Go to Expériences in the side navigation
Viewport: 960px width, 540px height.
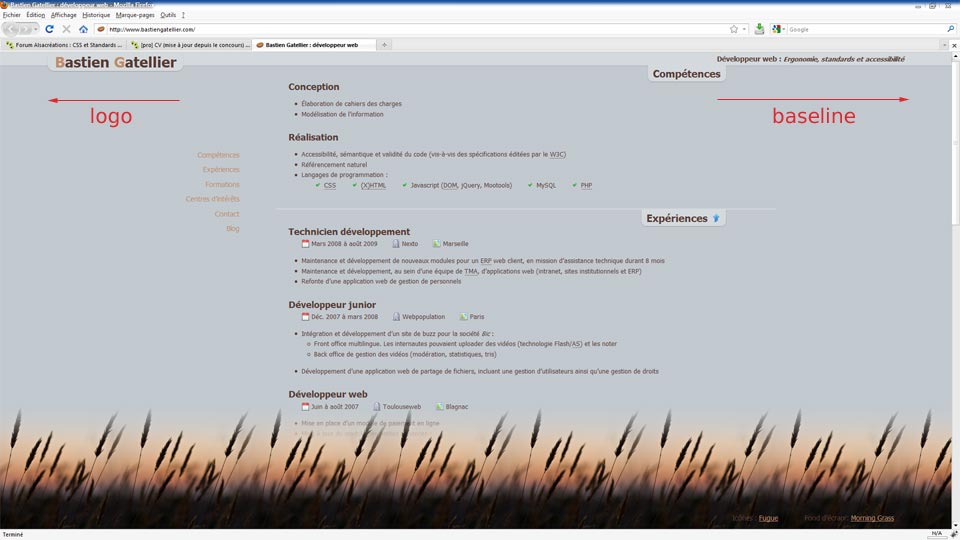[221, 170]
